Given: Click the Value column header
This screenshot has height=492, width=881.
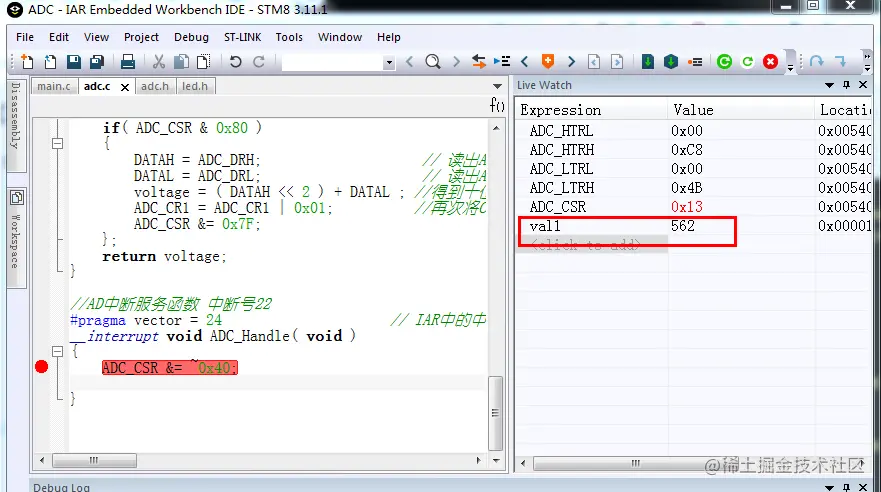Looking at the screenshot, I should tap(741, 110).
